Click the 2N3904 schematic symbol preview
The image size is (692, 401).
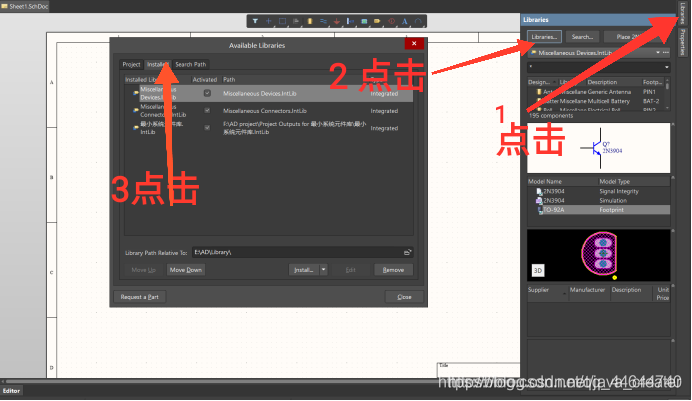pos(598,148)
